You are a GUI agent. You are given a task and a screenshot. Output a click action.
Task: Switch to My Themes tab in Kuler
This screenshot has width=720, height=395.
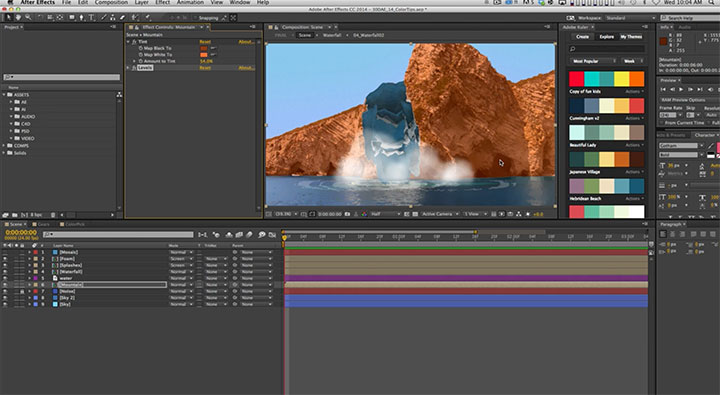[631, 37]
